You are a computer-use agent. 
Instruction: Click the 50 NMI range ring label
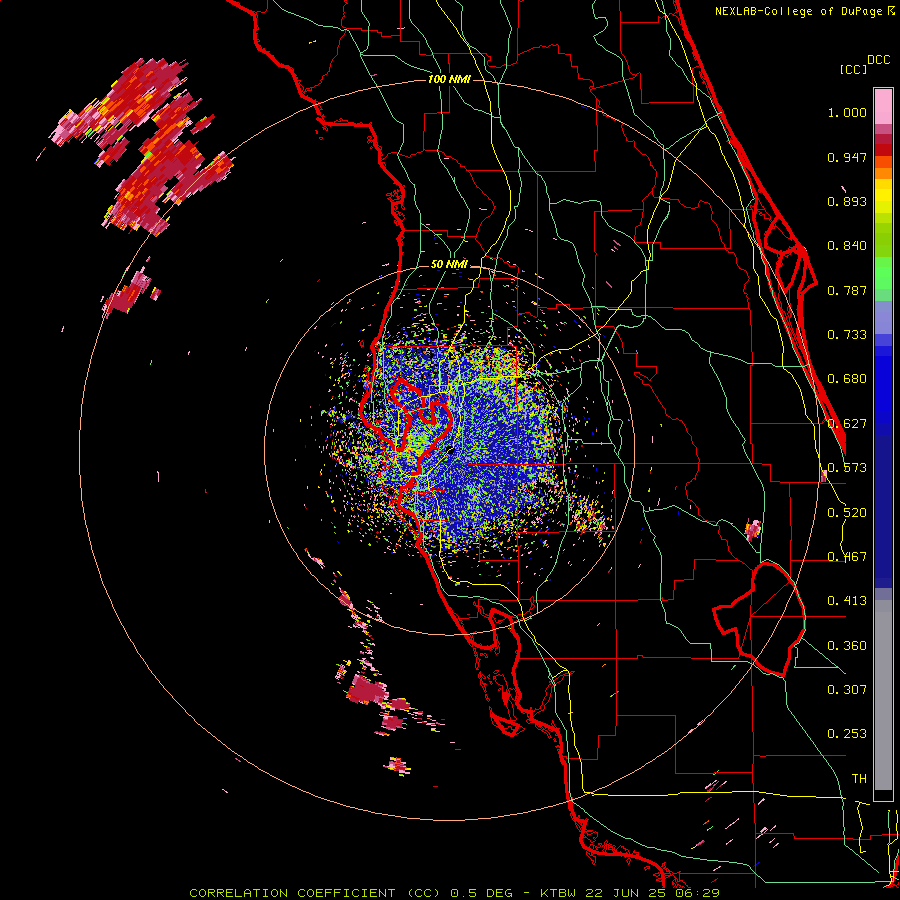point(449,264)
